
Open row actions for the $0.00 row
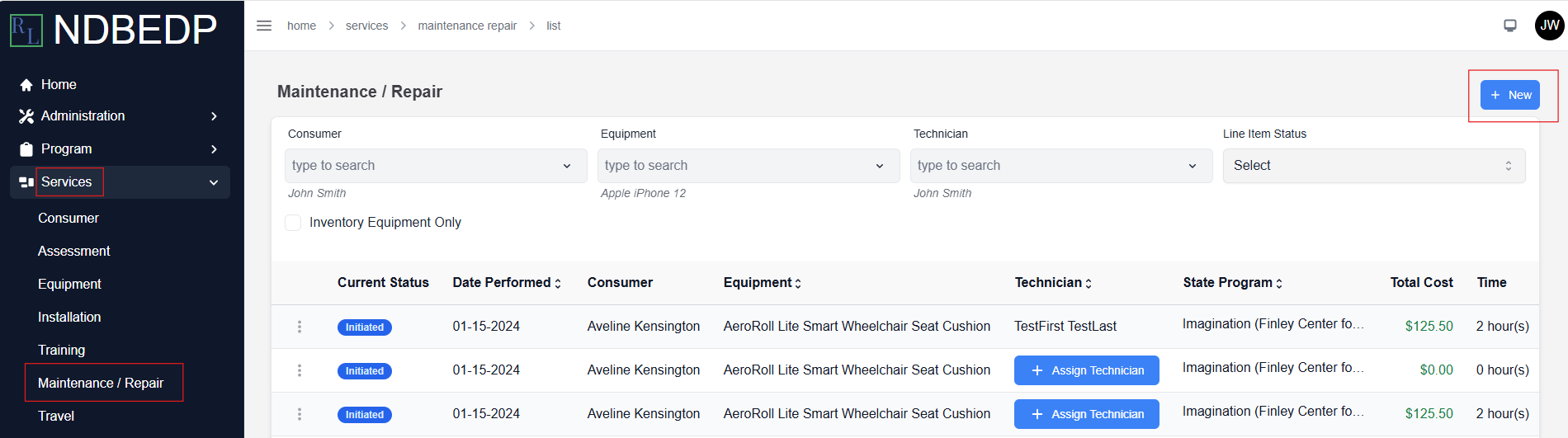click(x=300, y=370)
